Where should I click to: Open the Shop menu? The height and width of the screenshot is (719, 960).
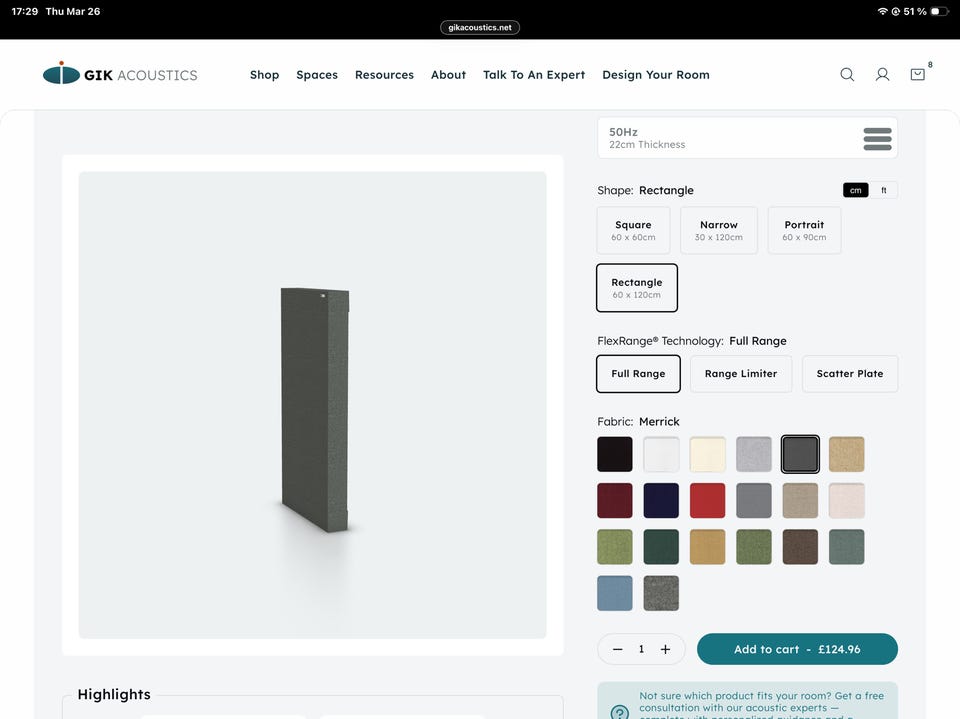click(x=264, y=75)
